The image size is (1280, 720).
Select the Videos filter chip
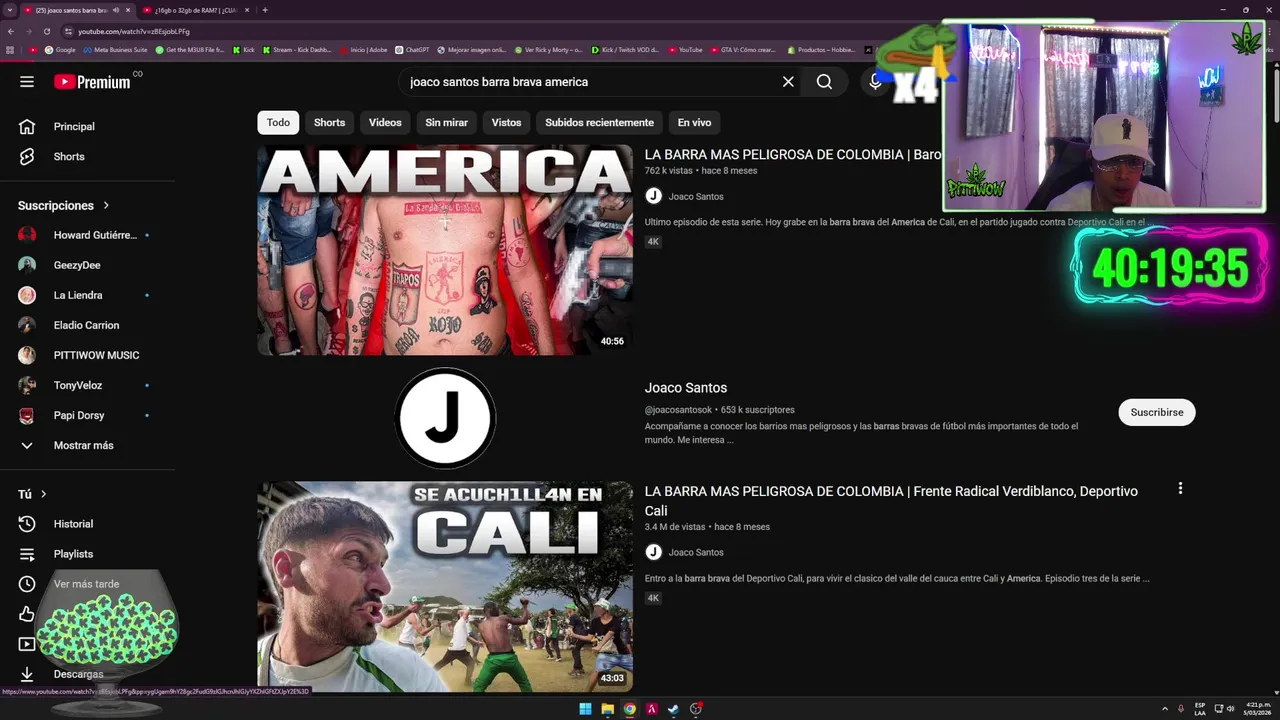385,122
